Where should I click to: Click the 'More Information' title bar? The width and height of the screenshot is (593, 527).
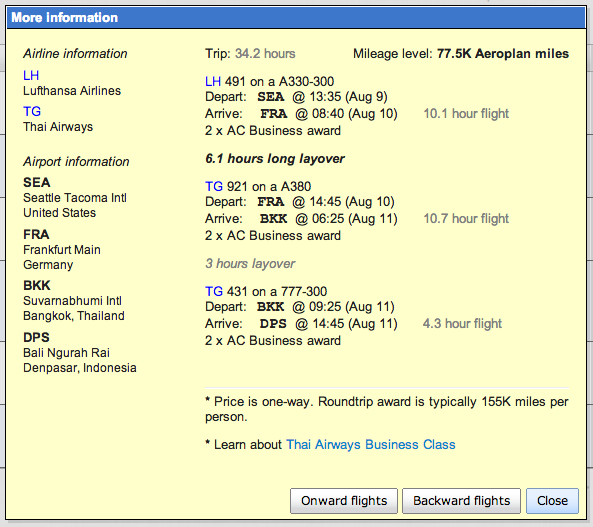coord(296,17)
